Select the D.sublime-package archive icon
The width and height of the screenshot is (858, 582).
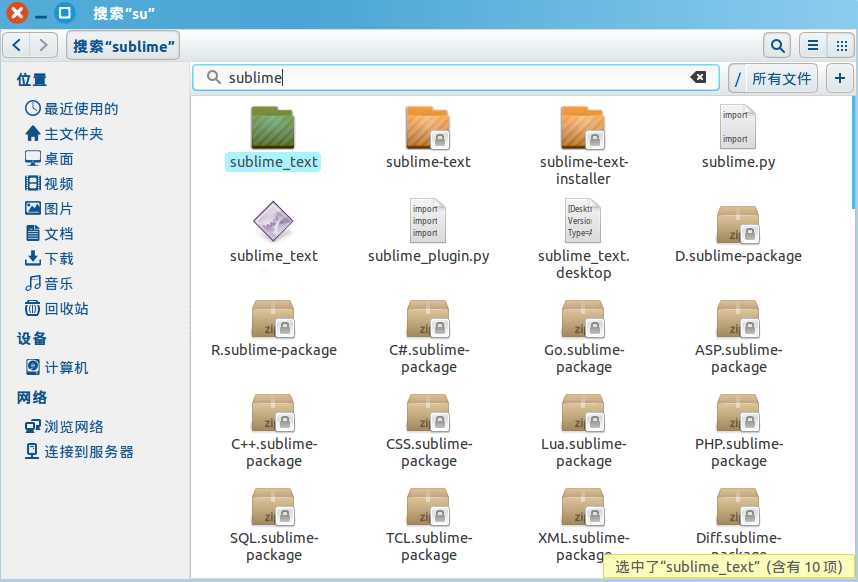(738, 225)
